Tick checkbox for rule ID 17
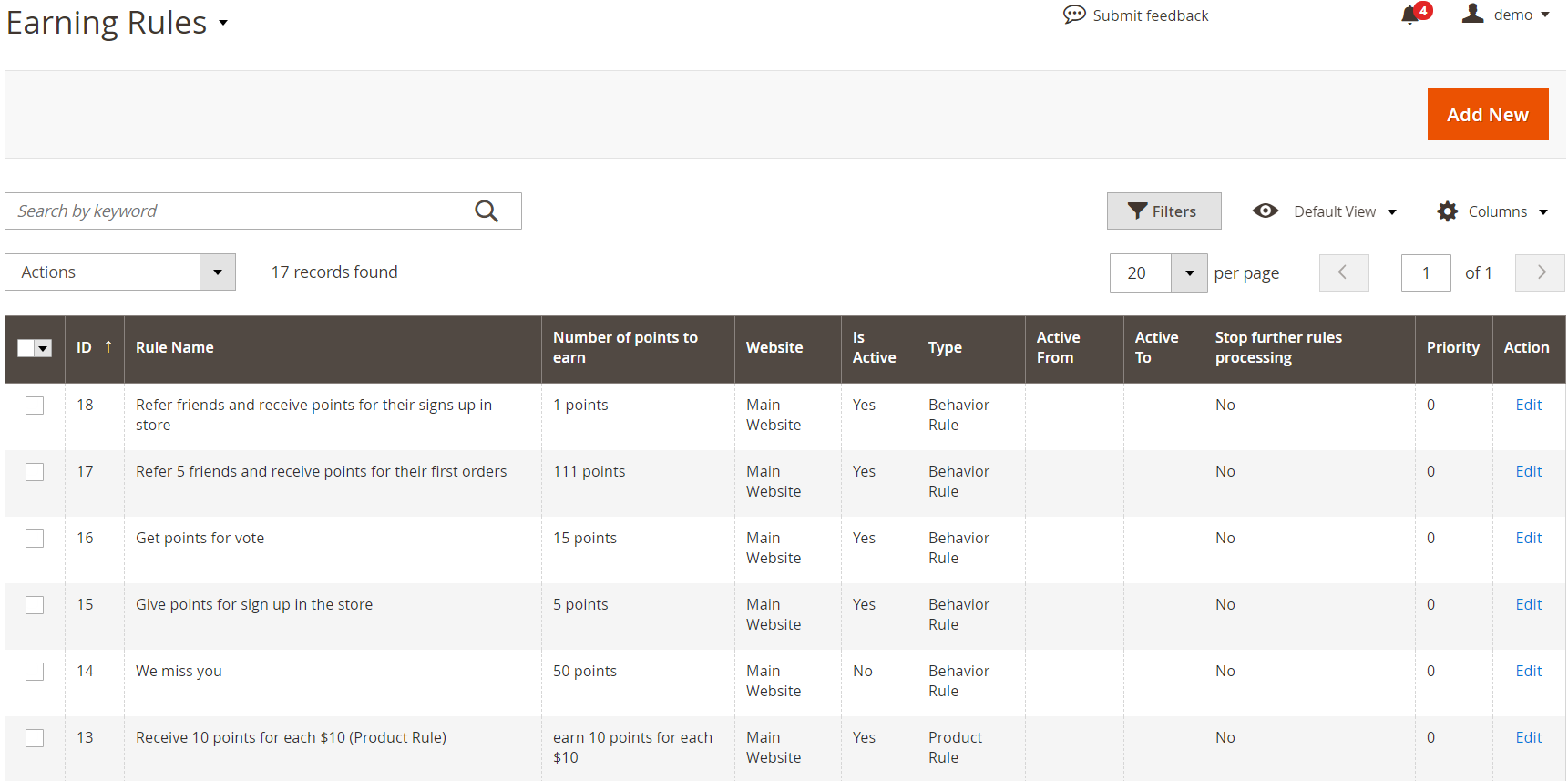The height and width of the screenshot is (781, 1568). point(35,472)
